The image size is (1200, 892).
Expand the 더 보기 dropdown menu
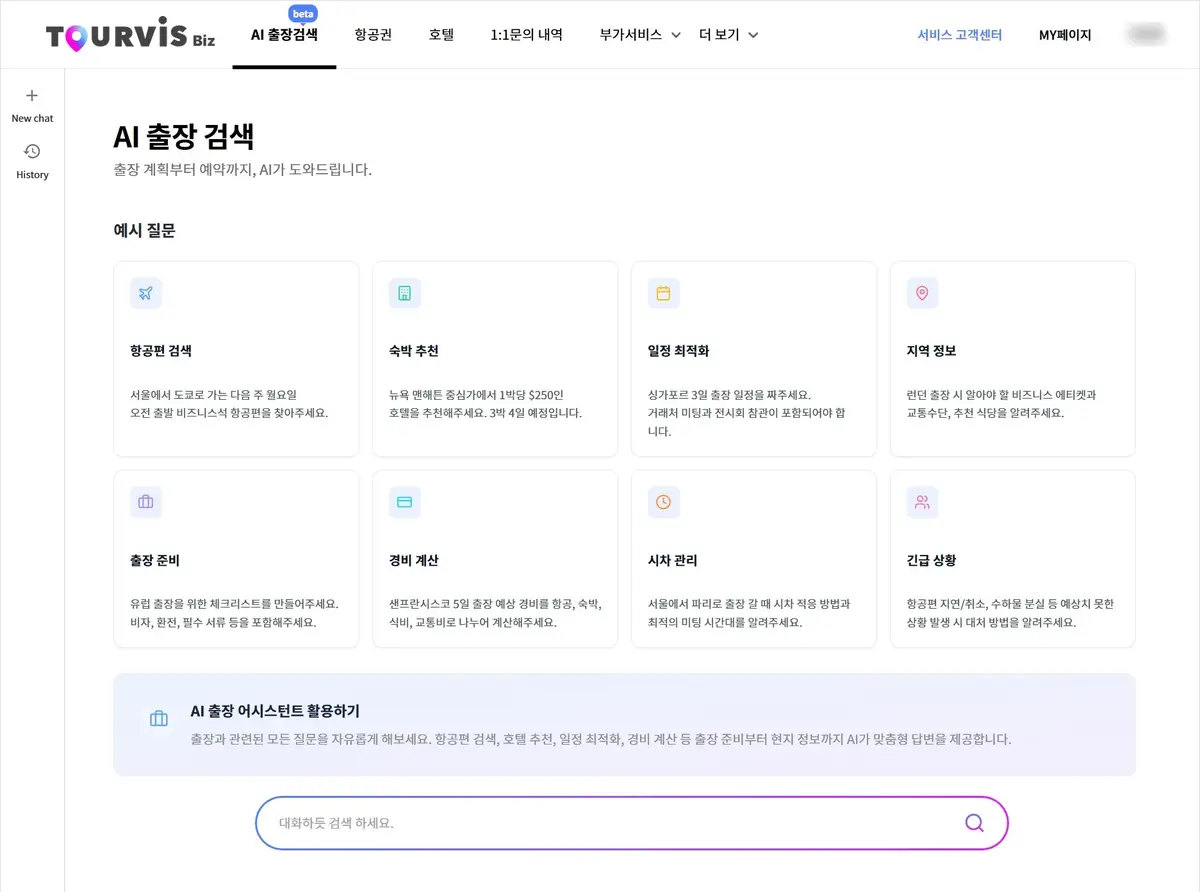[x=728, y=34]
